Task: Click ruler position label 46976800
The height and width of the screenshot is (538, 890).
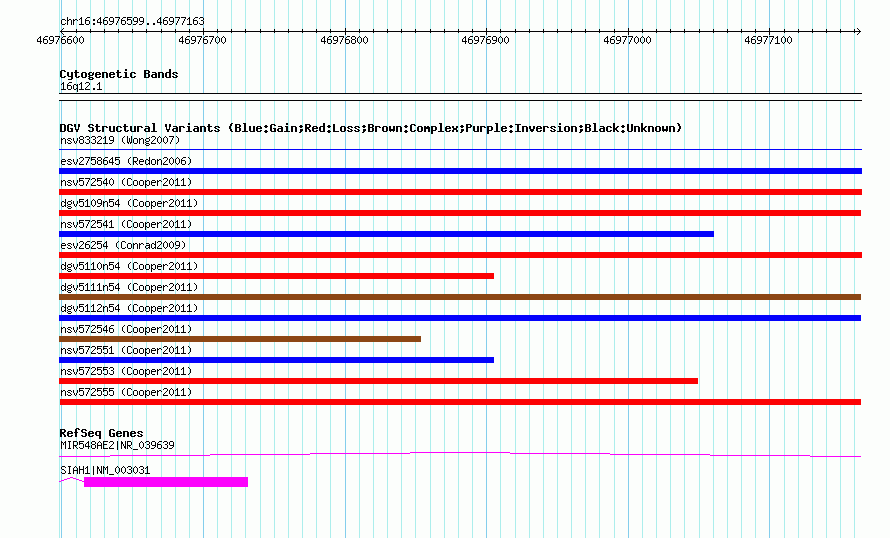Action: point(344,40)
